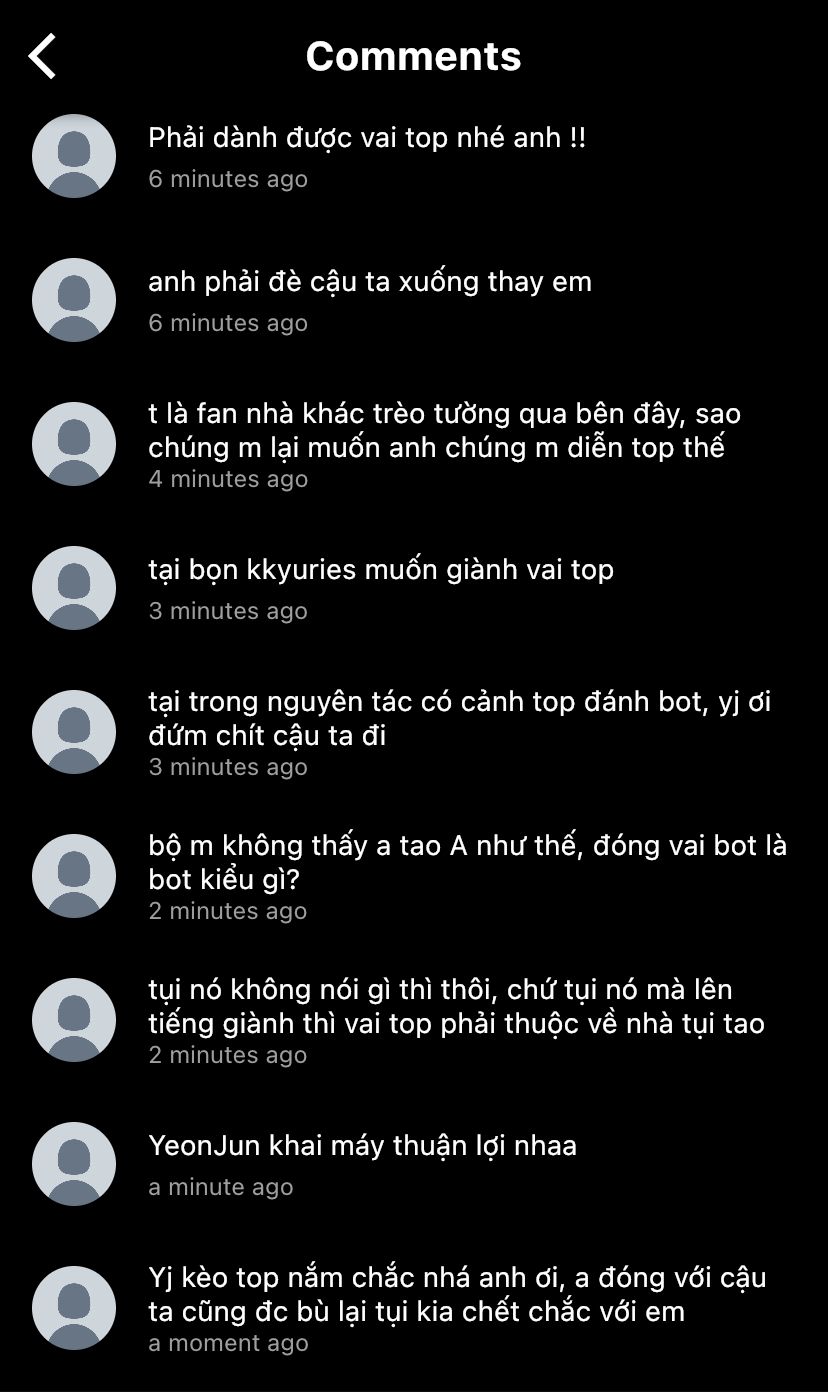Open the 'YeonJun khai máy thuận lợi nhaa' comment
Screen dimensions: 828x1392
[x=363, y=1146]
